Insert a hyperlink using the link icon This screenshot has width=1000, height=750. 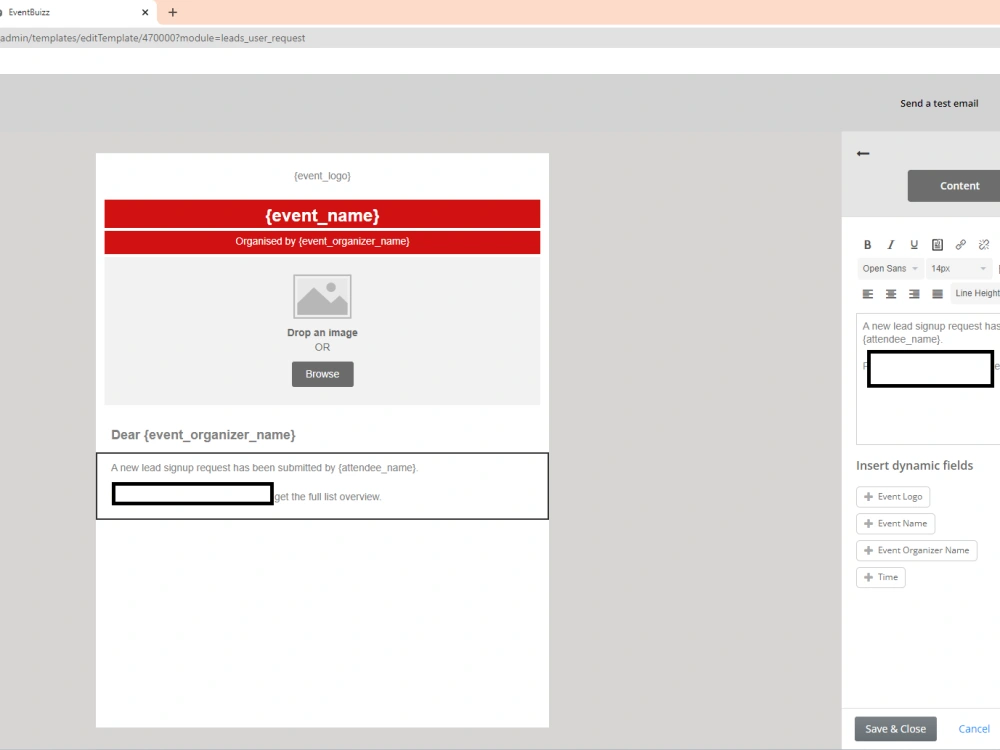tap(960, 245)
